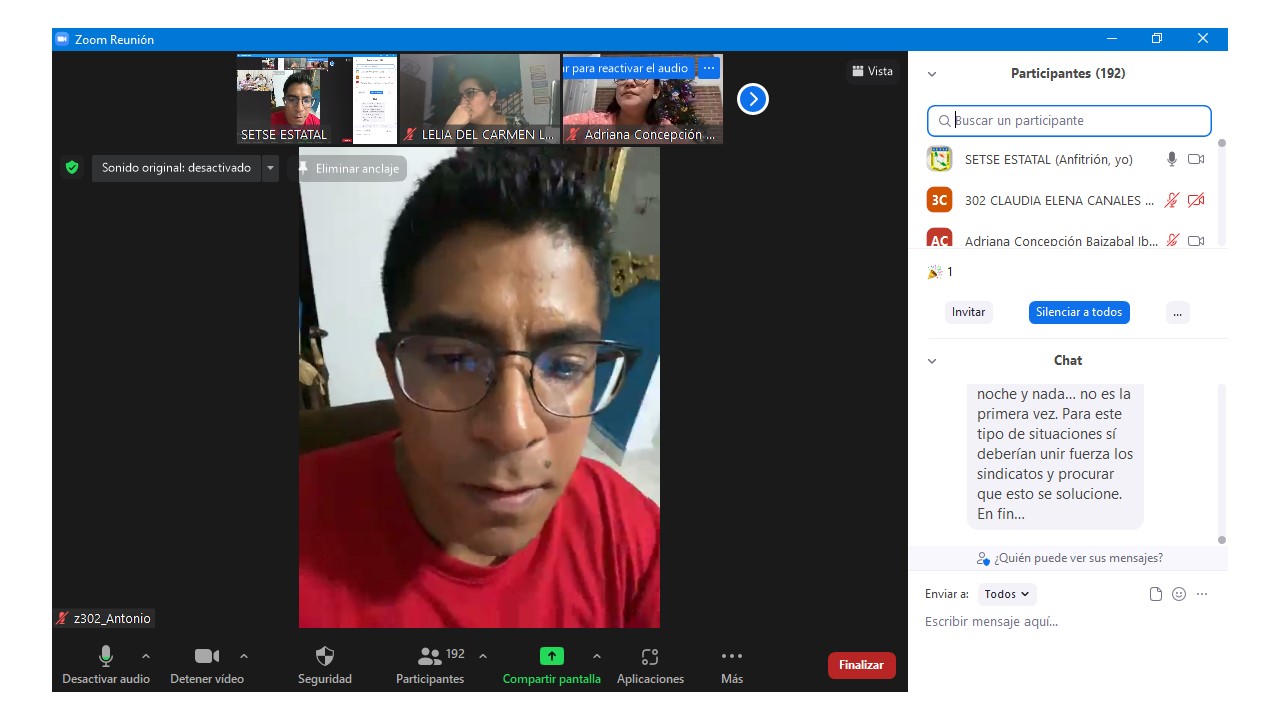
Task: Click reactivar el audio on Adriana's thumbnail
Action: click(629, 68)
